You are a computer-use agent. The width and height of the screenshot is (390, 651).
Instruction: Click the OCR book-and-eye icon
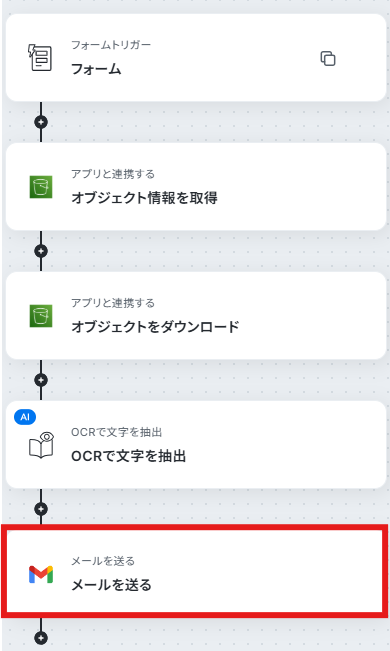coord(41,445)
